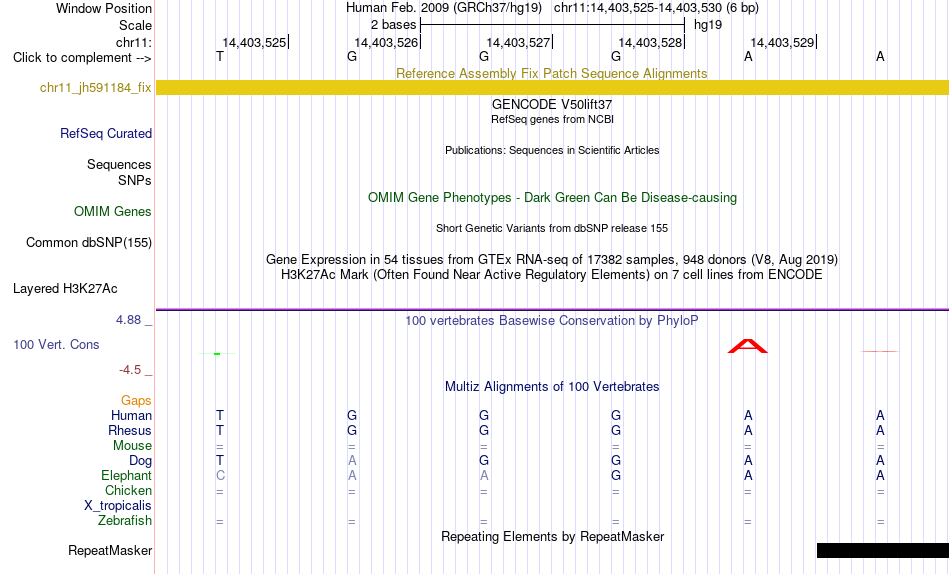Click 100 vertebrates Basewise Conservation by PhyloP title

point(552,321)
